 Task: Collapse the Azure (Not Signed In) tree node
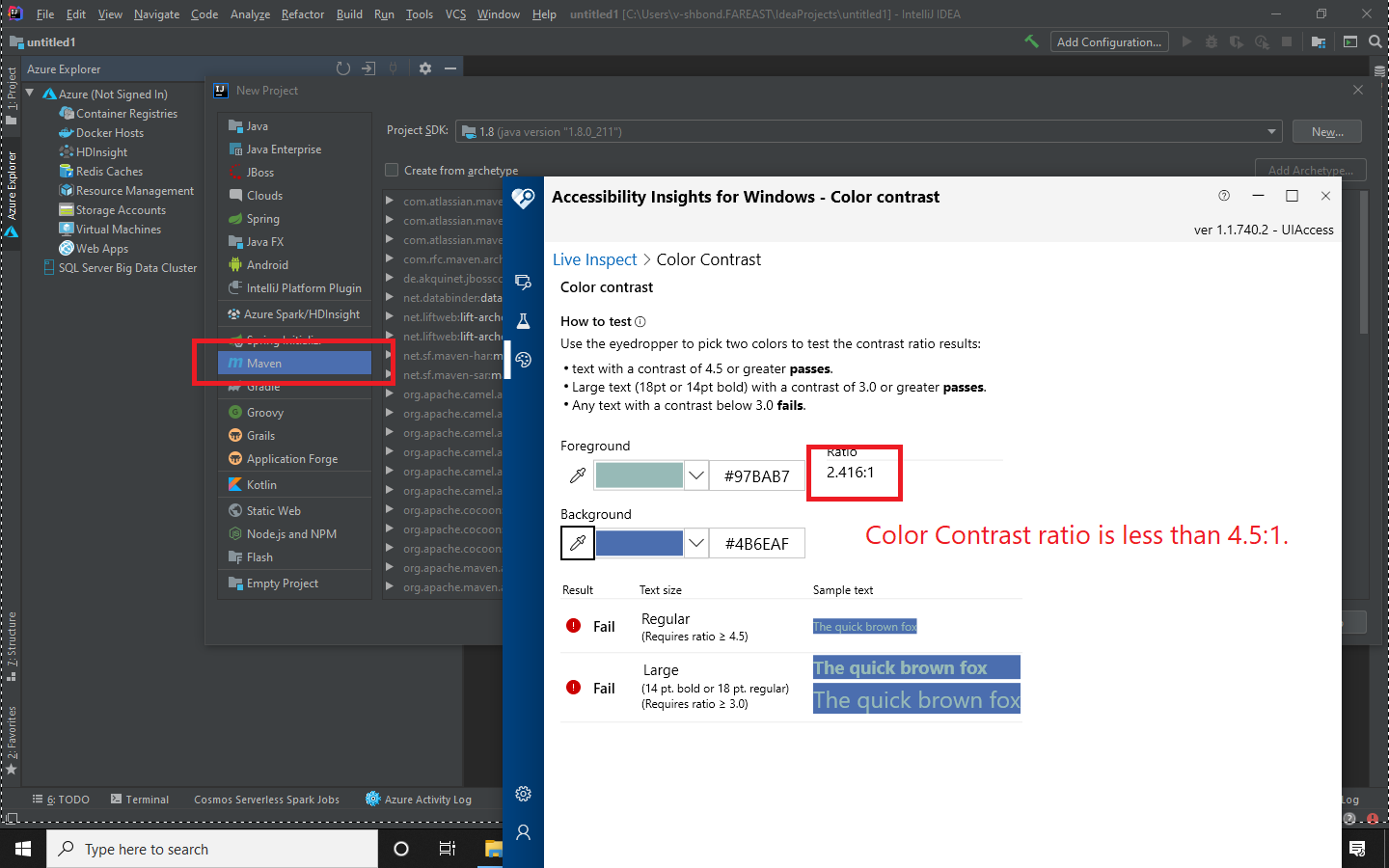tap(29, 94)
